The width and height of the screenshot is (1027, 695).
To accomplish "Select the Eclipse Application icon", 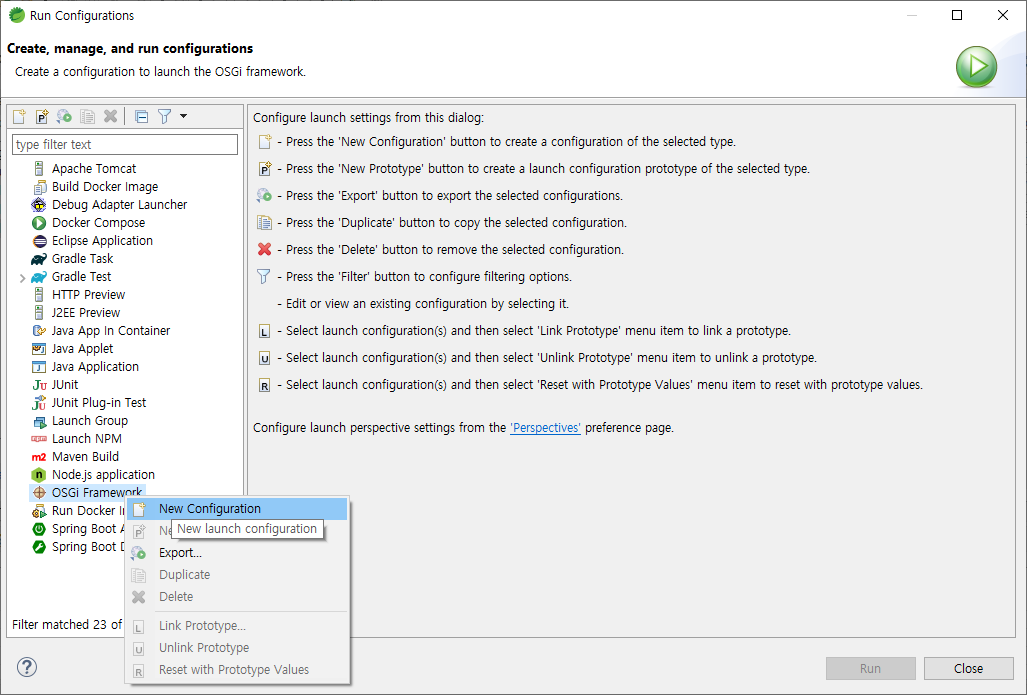I will coord(39,240).
